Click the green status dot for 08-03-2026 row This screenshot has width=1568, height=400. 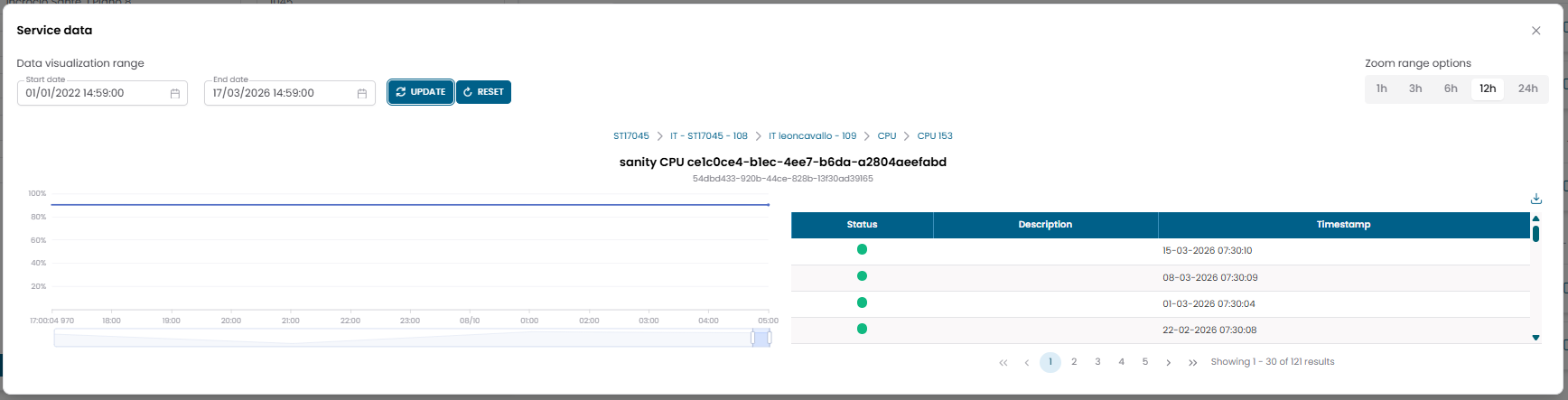(x=862, y=276)
